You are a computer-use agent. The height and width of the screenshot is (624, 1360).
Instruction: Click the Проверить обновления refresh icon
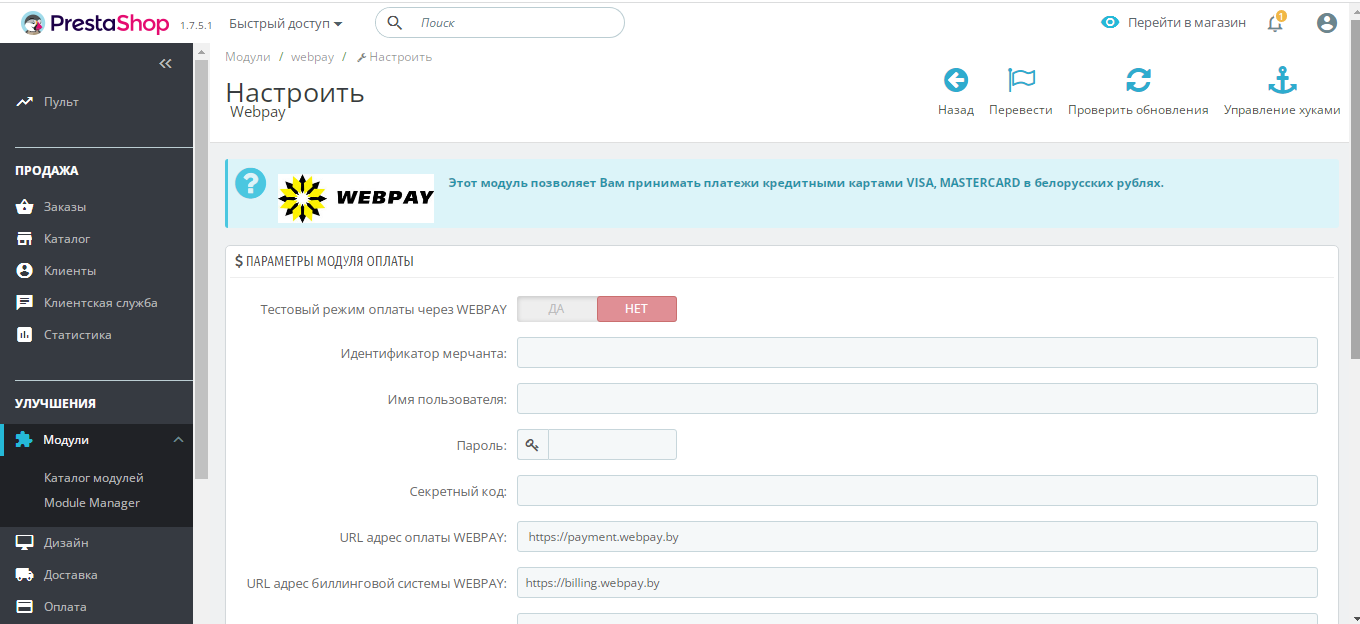pos(1138,81)
